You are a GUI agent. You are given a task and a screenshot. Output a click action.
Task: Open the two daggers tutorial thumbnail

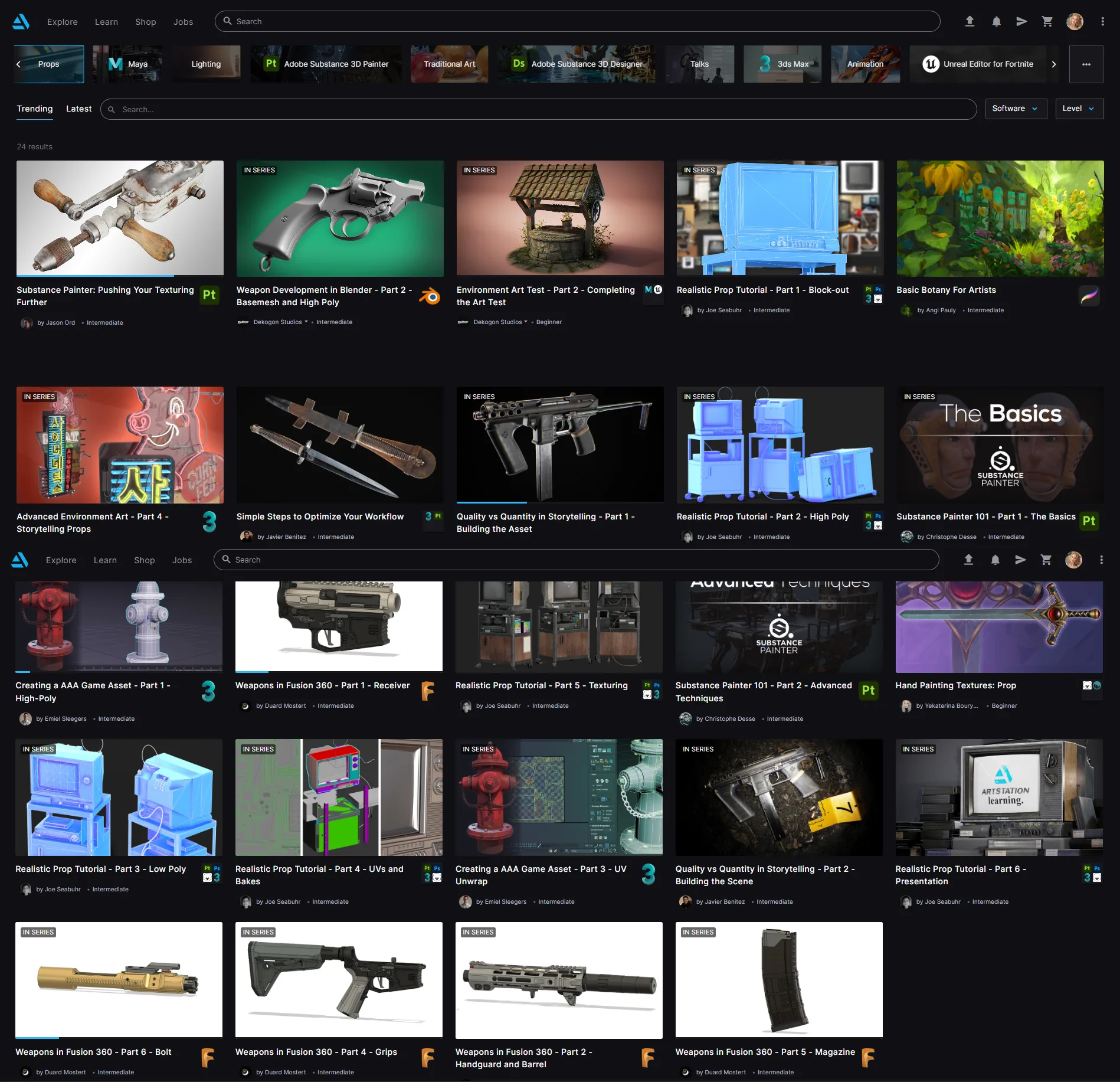point(340,445)
